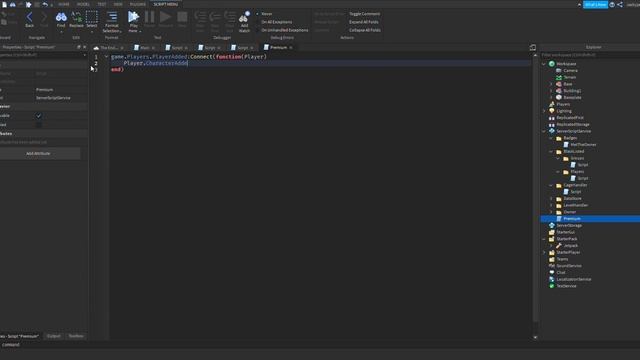The image size is (640, 360).
Task: Select the Terrain item in Explorer
Action: tap(569, 77)
